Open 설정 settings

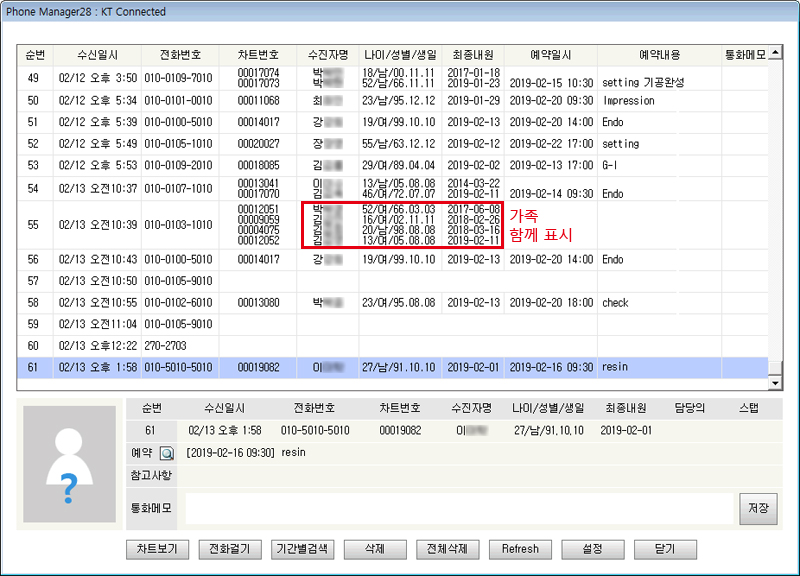coord(594,549)
